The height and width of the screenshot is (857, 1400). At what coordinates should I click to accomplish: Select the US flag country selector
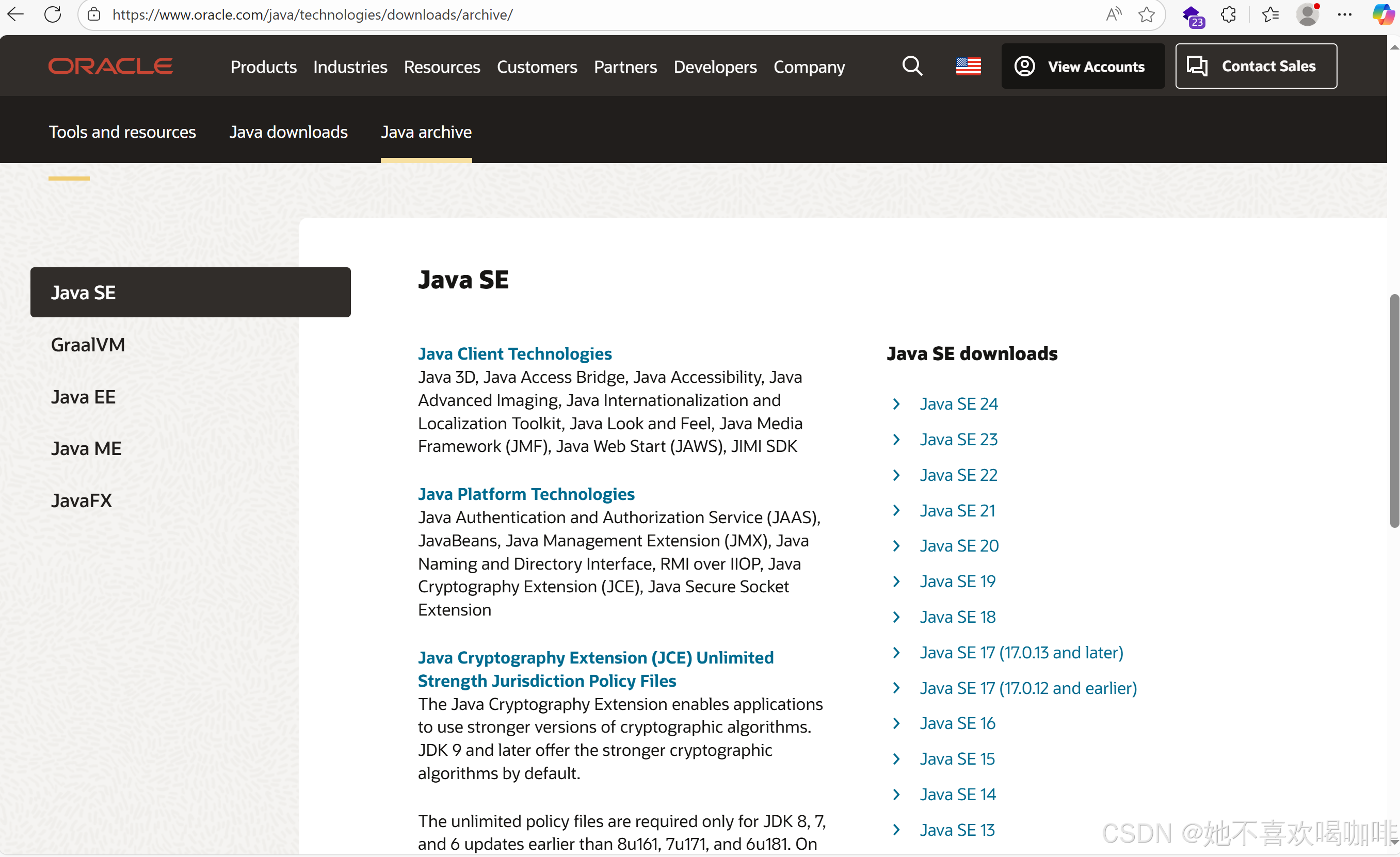pos(968,67)
